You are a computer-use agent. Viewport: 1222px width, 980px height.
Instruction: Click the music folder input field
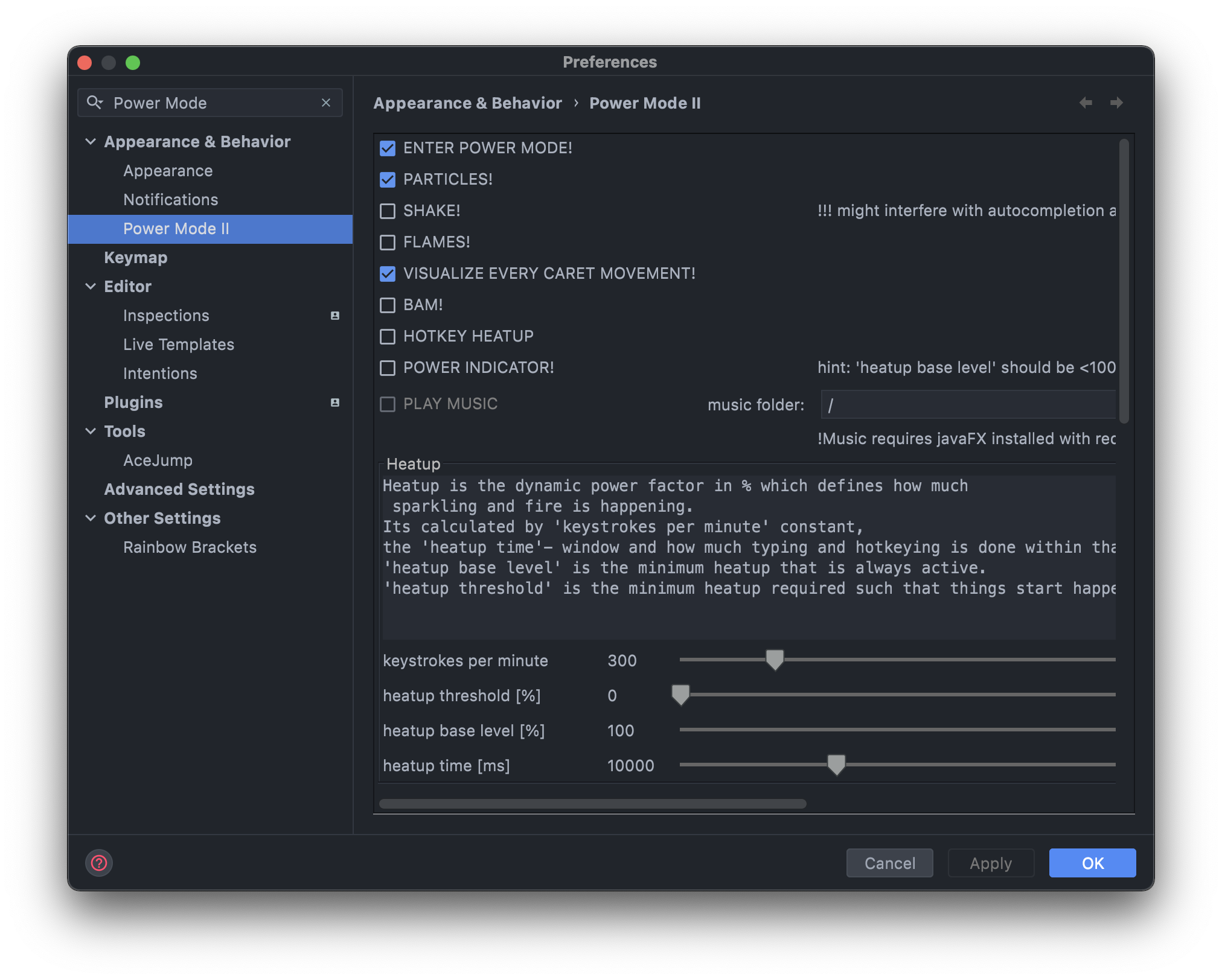click(968, 405)
